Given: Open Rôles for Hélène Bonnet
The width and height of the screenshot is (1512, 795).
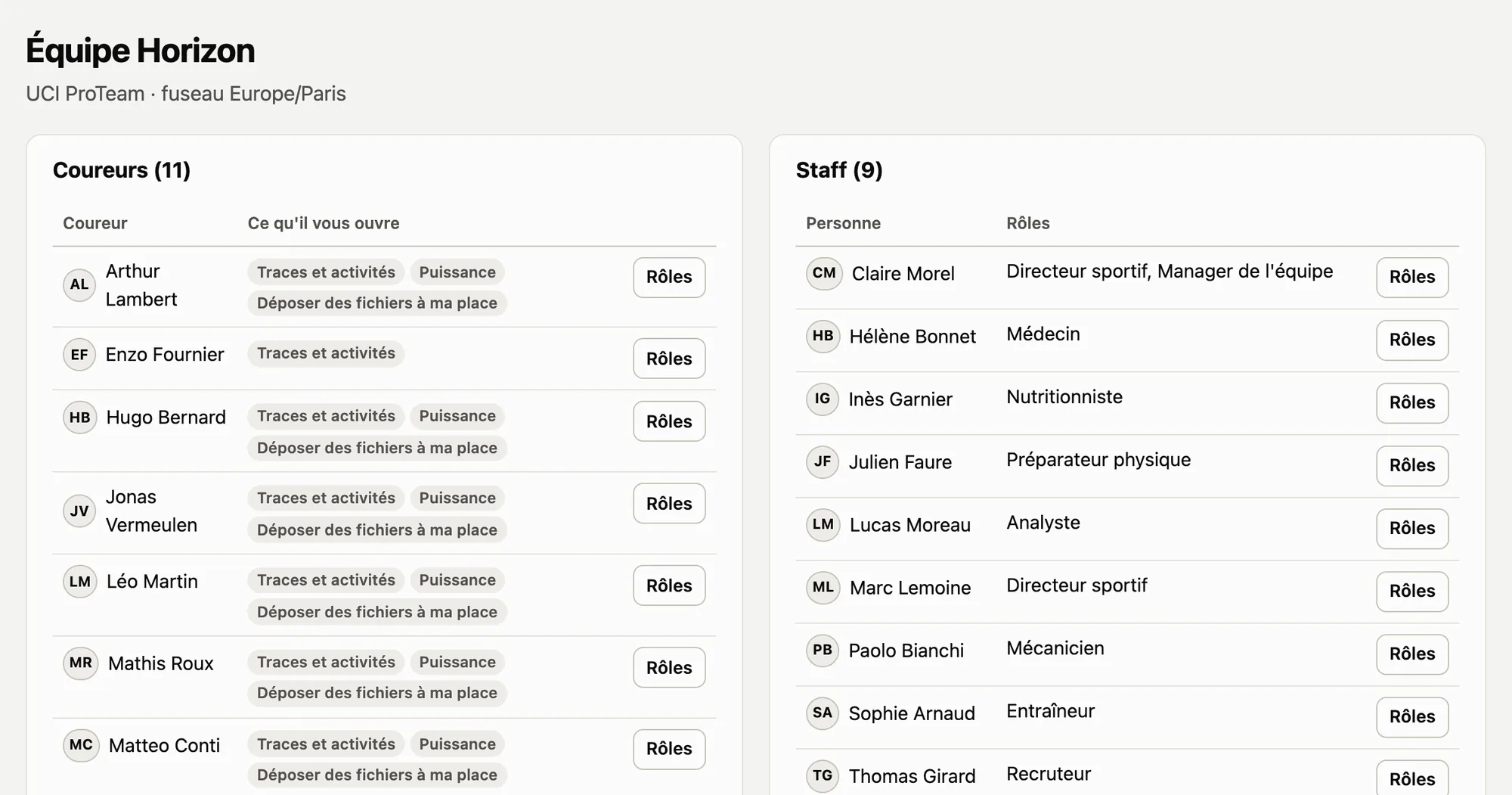Looking at the screenshot, I should [1412, 340].
